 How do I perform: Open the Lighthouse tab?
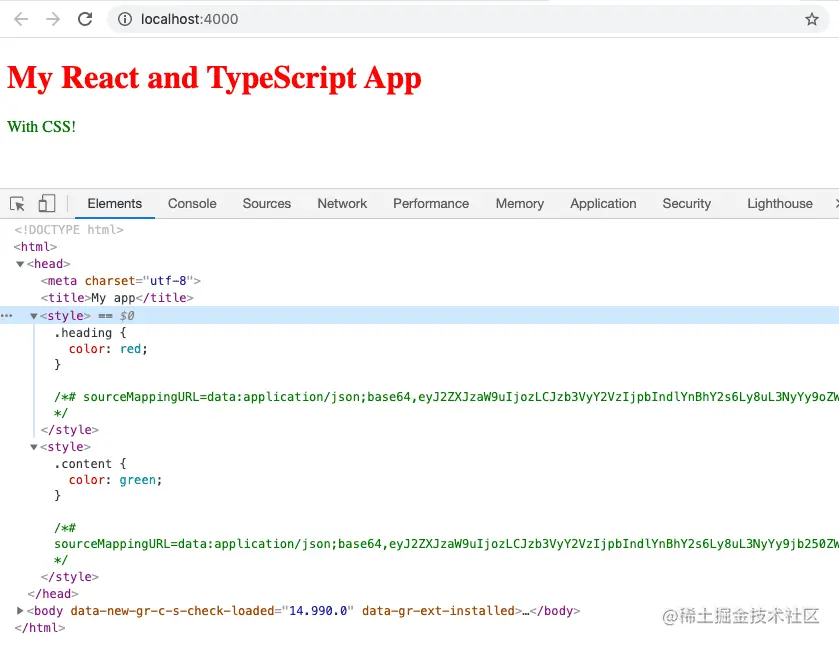(780, 204)
